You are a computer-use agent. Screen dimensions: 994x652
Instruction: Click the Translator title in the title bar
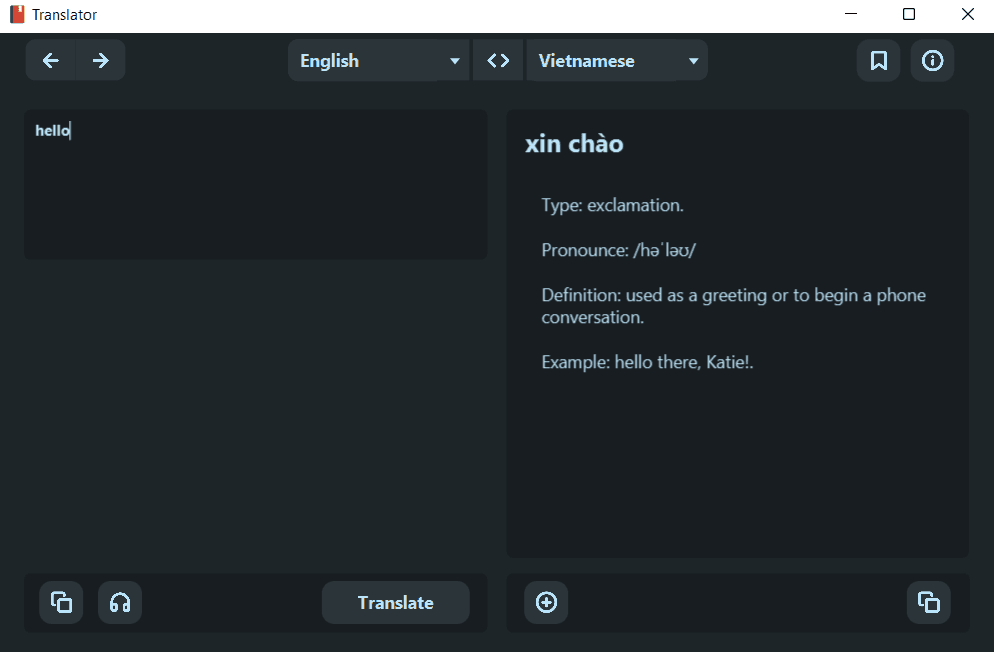pyautogui.click(x=65, y=14)
